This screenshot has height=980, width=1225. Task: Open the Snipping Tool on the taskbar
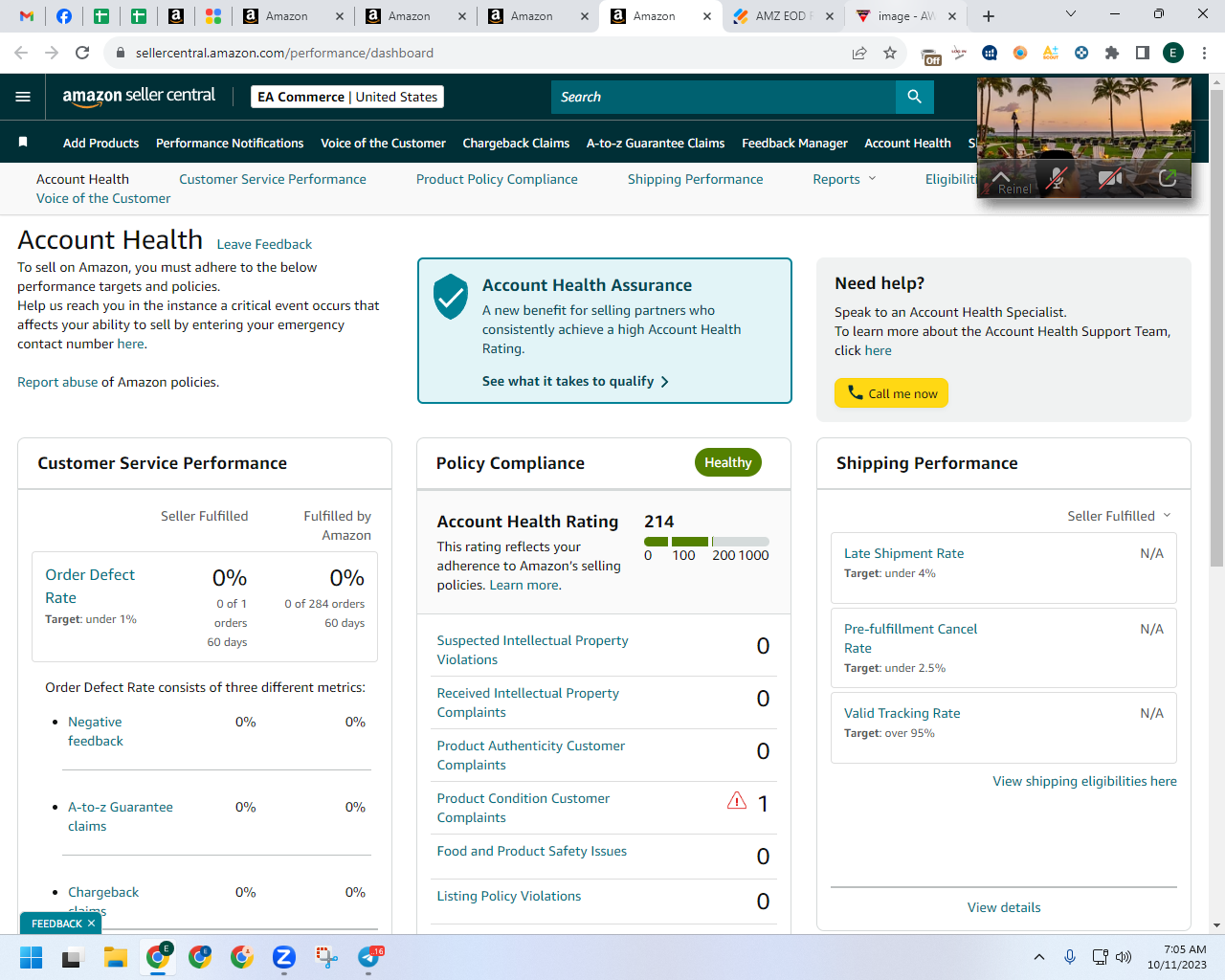click(x=326, y=957)
